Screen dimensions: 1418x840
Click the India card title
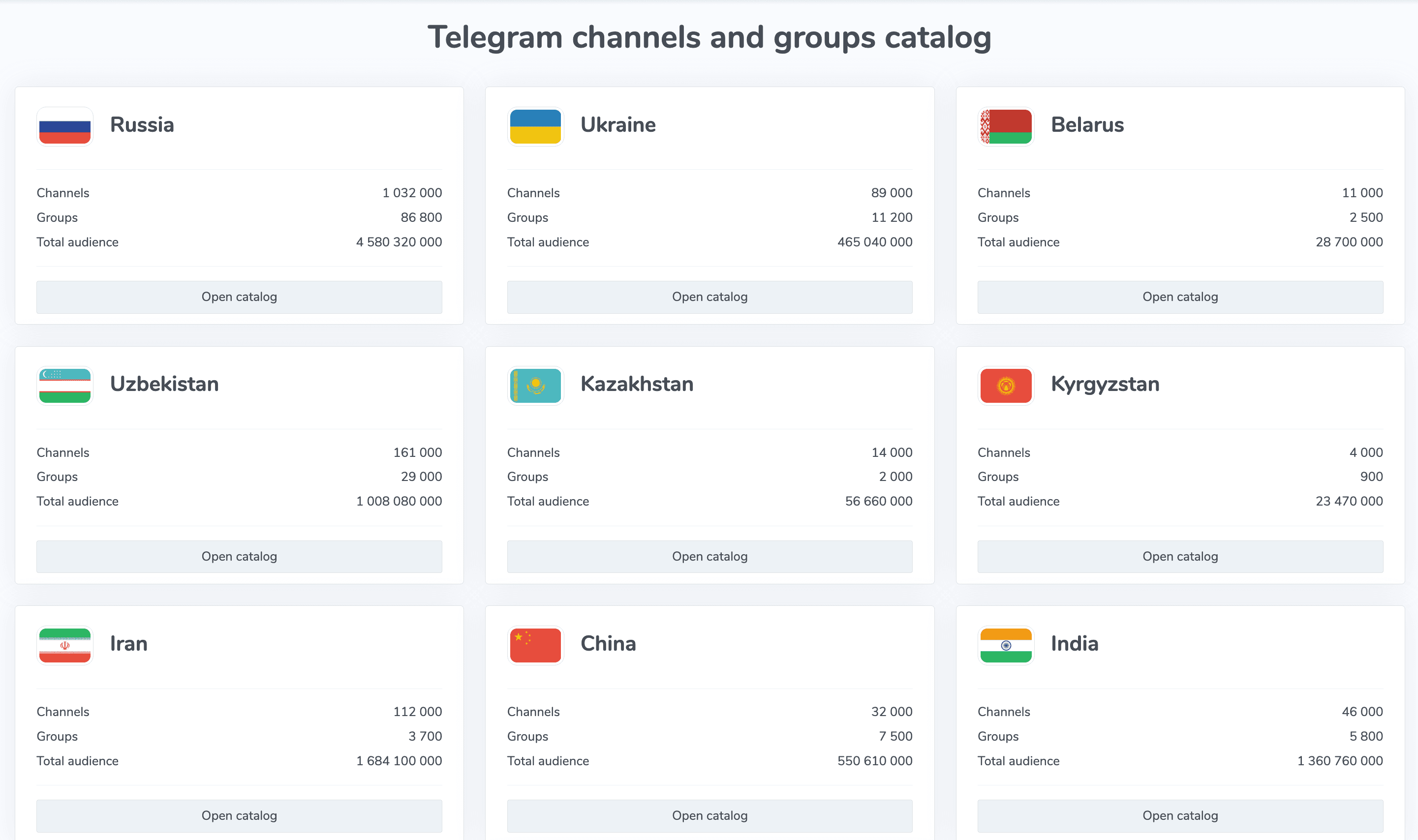click(x=1074, y=644)
